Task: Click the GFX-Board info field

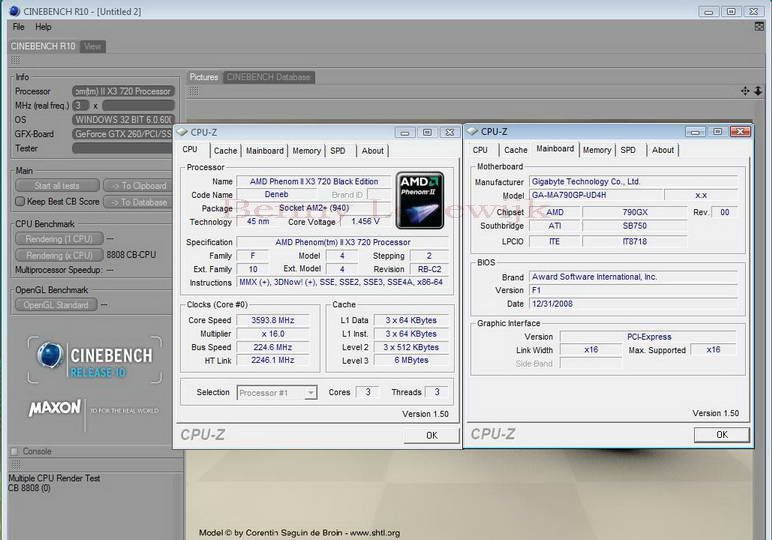Action: click(x=123, y=134)
